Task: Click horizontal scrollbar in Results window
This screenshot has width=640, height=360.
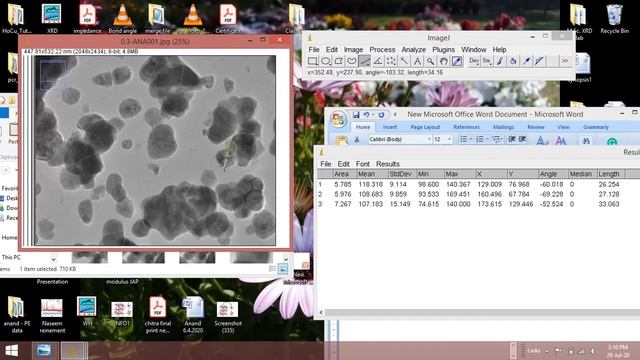Action: click(482, 313)
